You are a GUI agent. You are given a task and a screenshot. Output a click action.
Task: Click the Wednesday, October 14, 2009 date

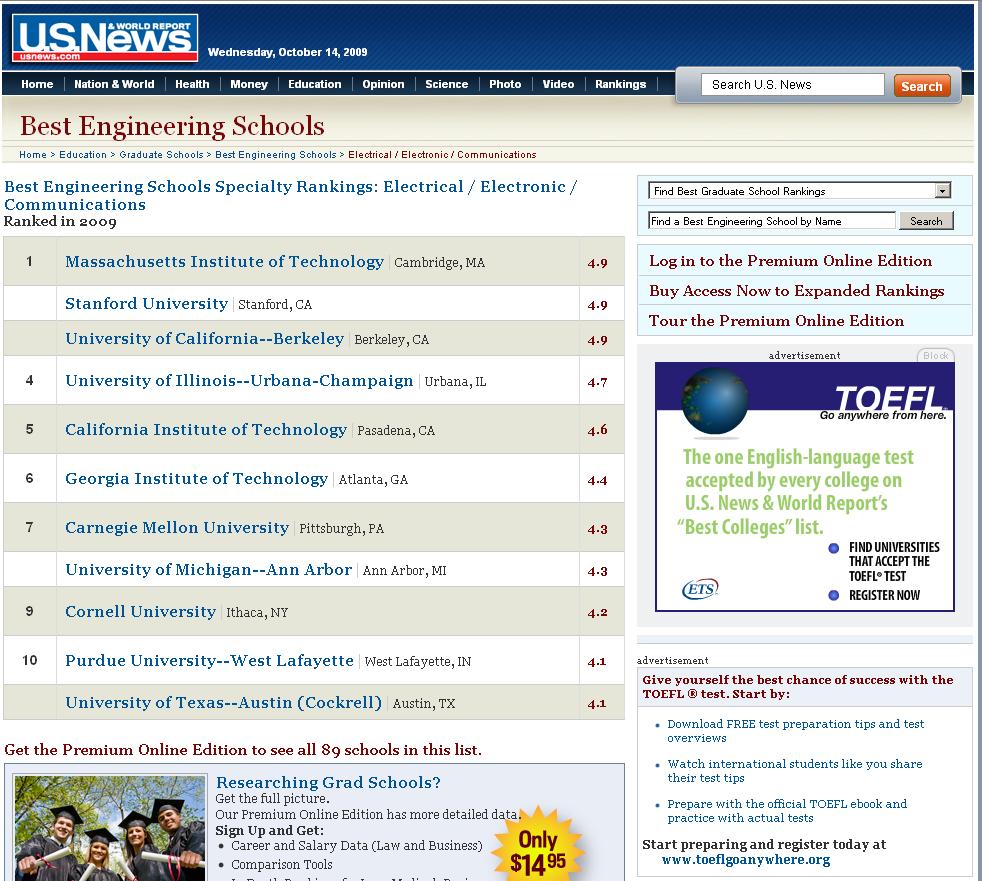click(x=287, y=52)
